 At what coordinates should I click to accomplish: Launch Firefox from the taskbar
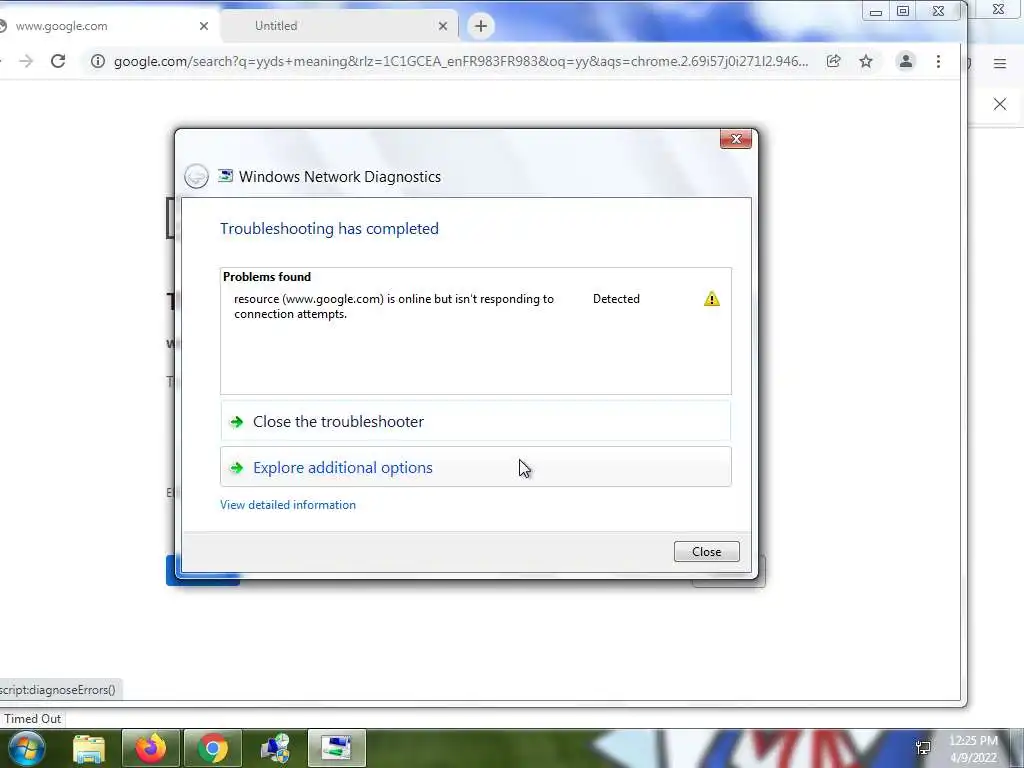pyautogui.click(x=151, y=748)
